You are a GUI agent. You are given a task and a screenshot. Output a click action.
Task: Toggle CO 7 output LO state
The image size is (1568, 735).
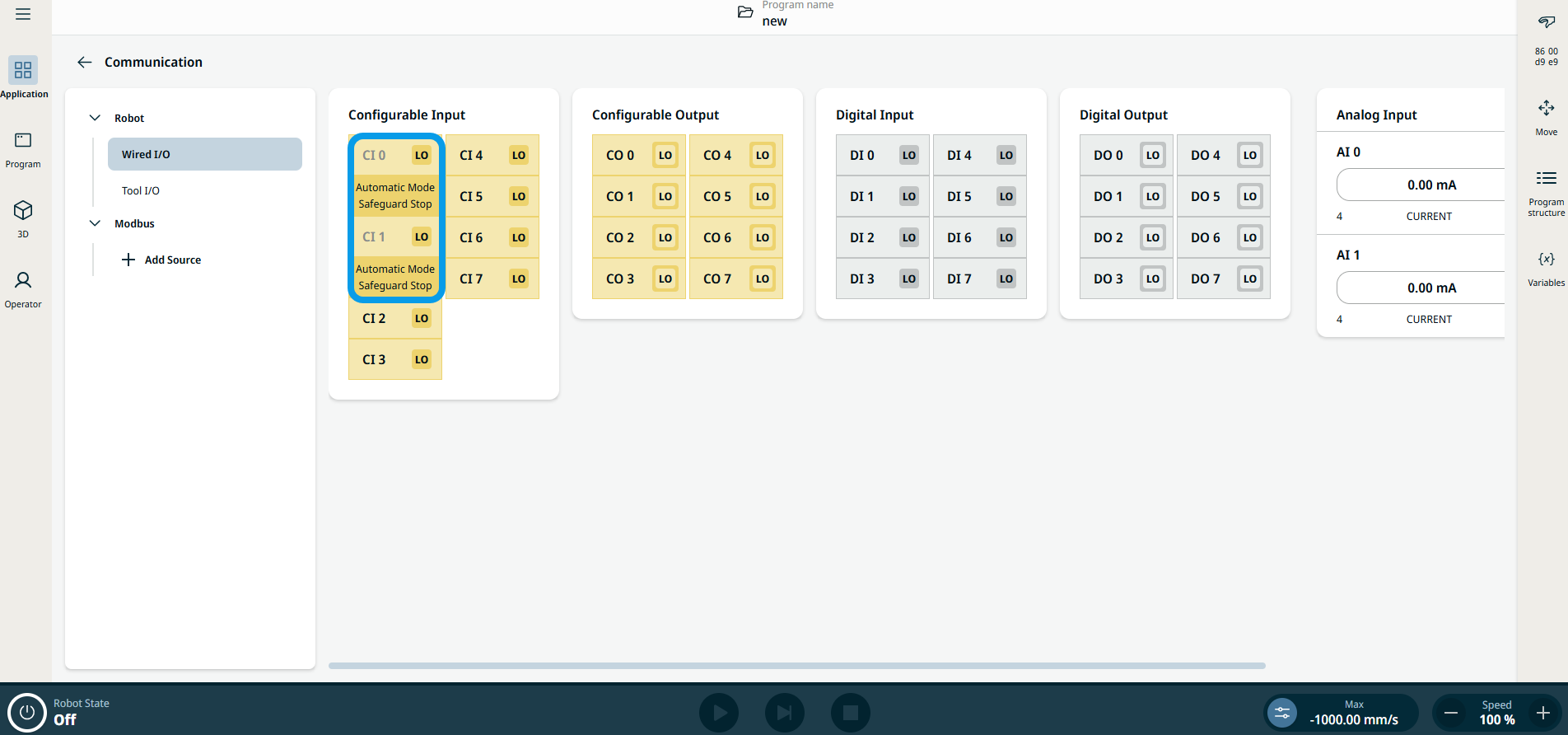(762, 279)
